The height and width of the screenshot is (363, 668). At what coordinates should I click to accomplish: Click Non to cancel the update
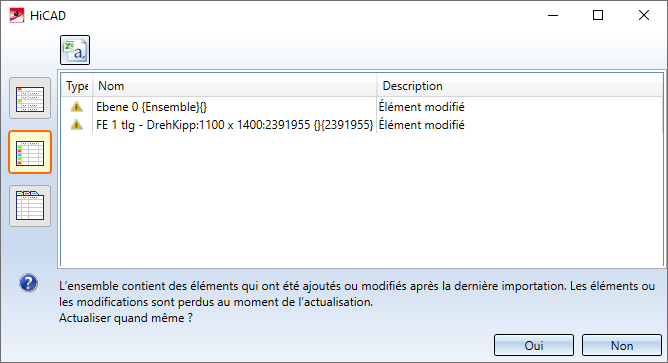(622, 345)
